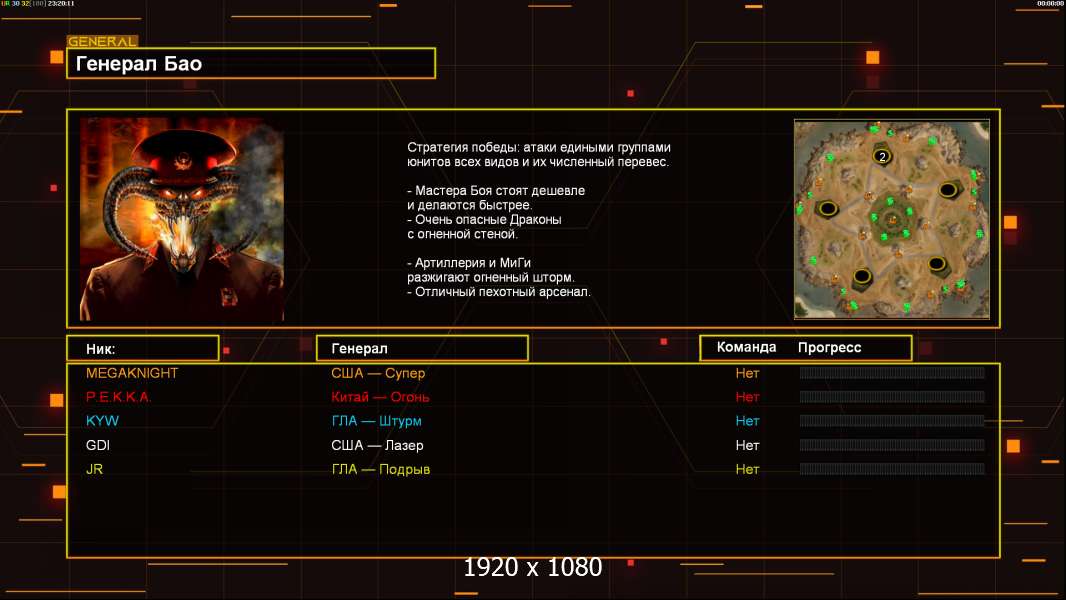This screenshot has width=1066, height=600.
Task: Click the Генерал column header
Action: click(421, 348)
